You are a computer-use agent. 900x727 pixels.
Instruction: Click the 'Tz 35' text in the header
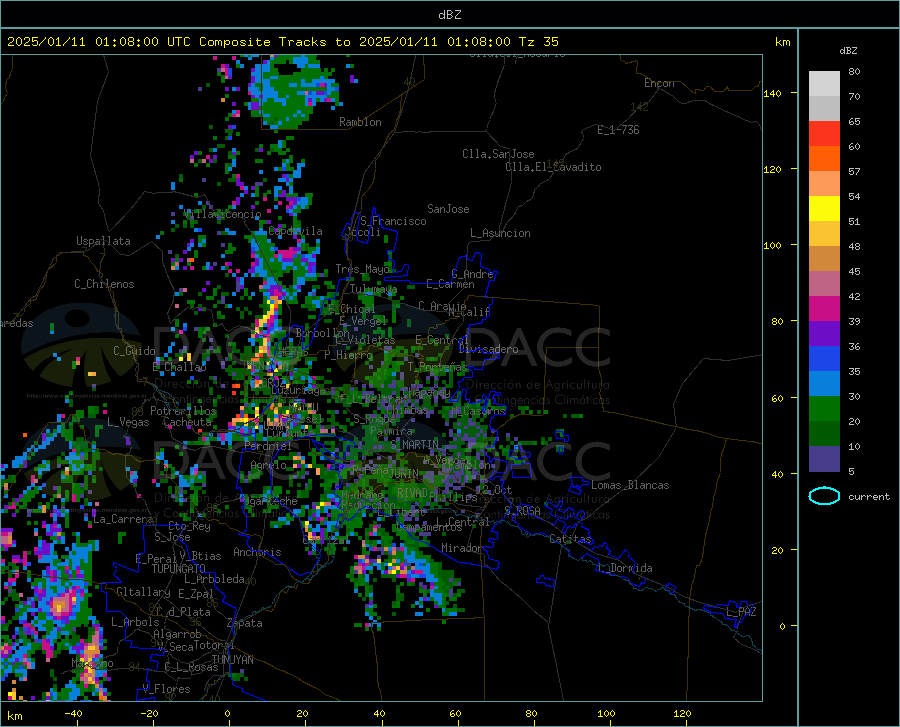pos(538,42)
